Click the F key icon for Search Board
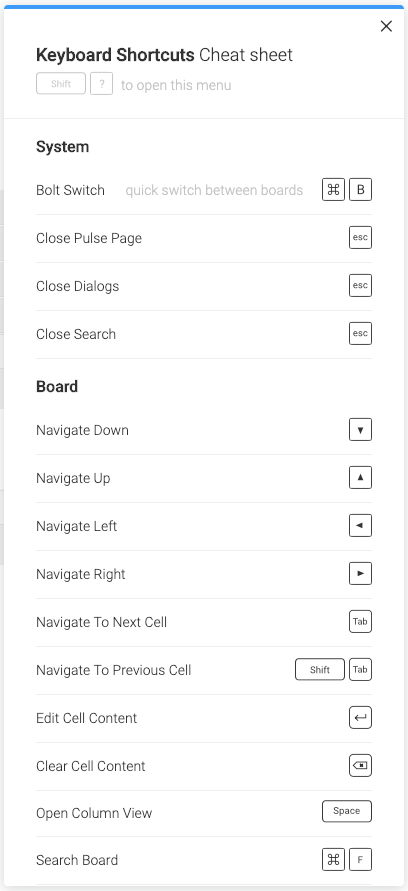Image resolution: width=408 pixels, height=891 pixels. [360, 860]
